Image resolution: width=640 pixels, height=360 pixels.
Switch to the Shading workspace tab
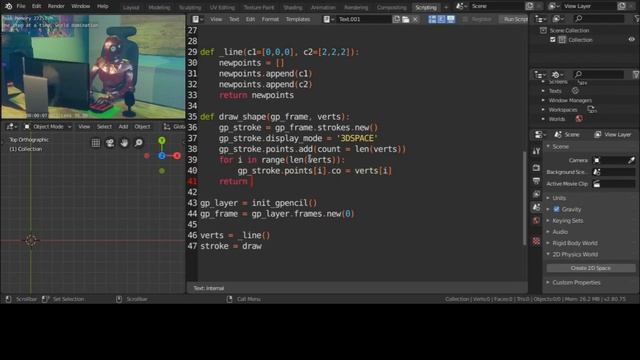coord(293,7)
